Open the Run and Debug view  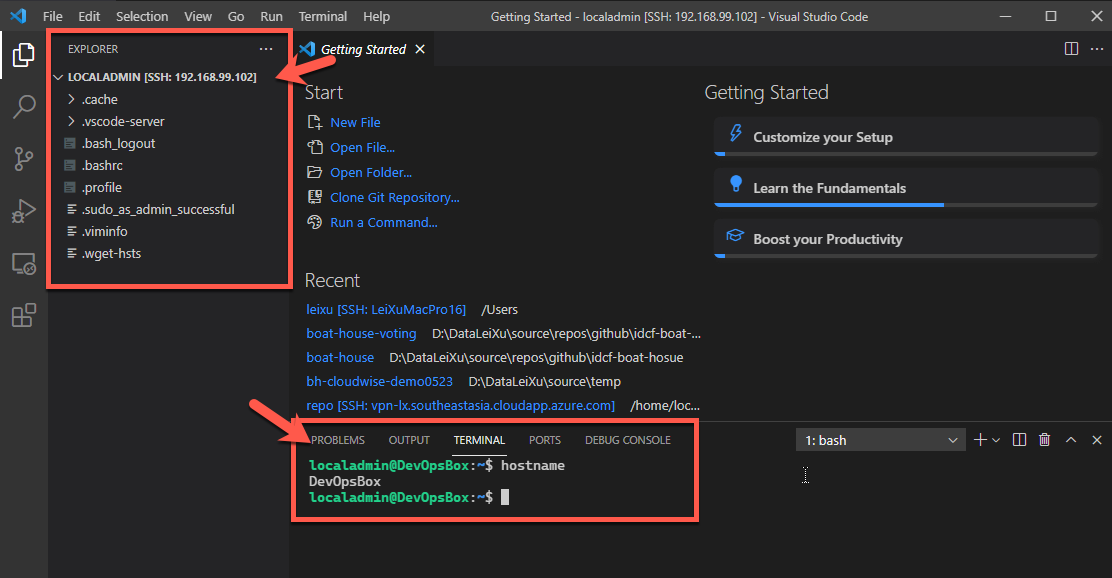pyautogui.click(x=23, y=211)
